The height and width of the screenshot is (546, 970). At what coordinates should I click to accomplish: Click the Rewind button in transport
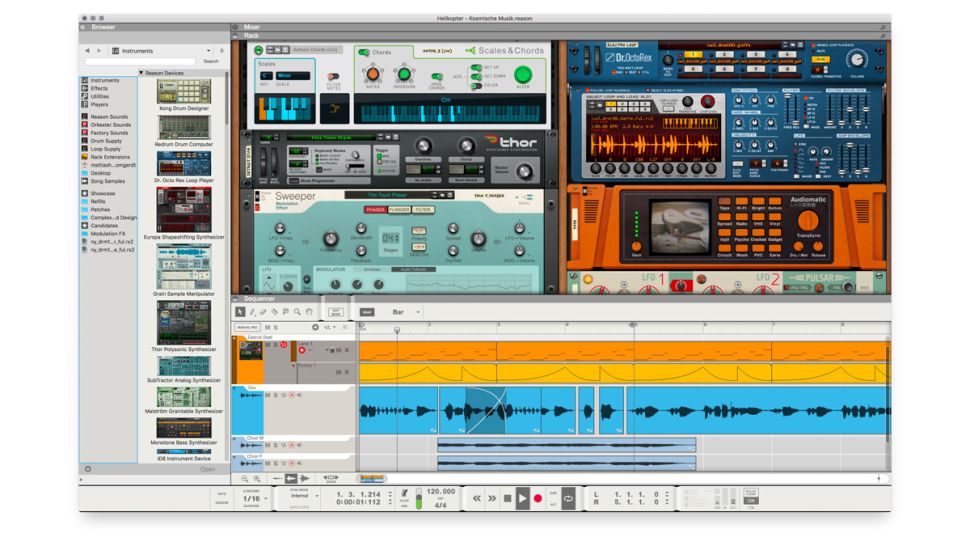point(476,498)
